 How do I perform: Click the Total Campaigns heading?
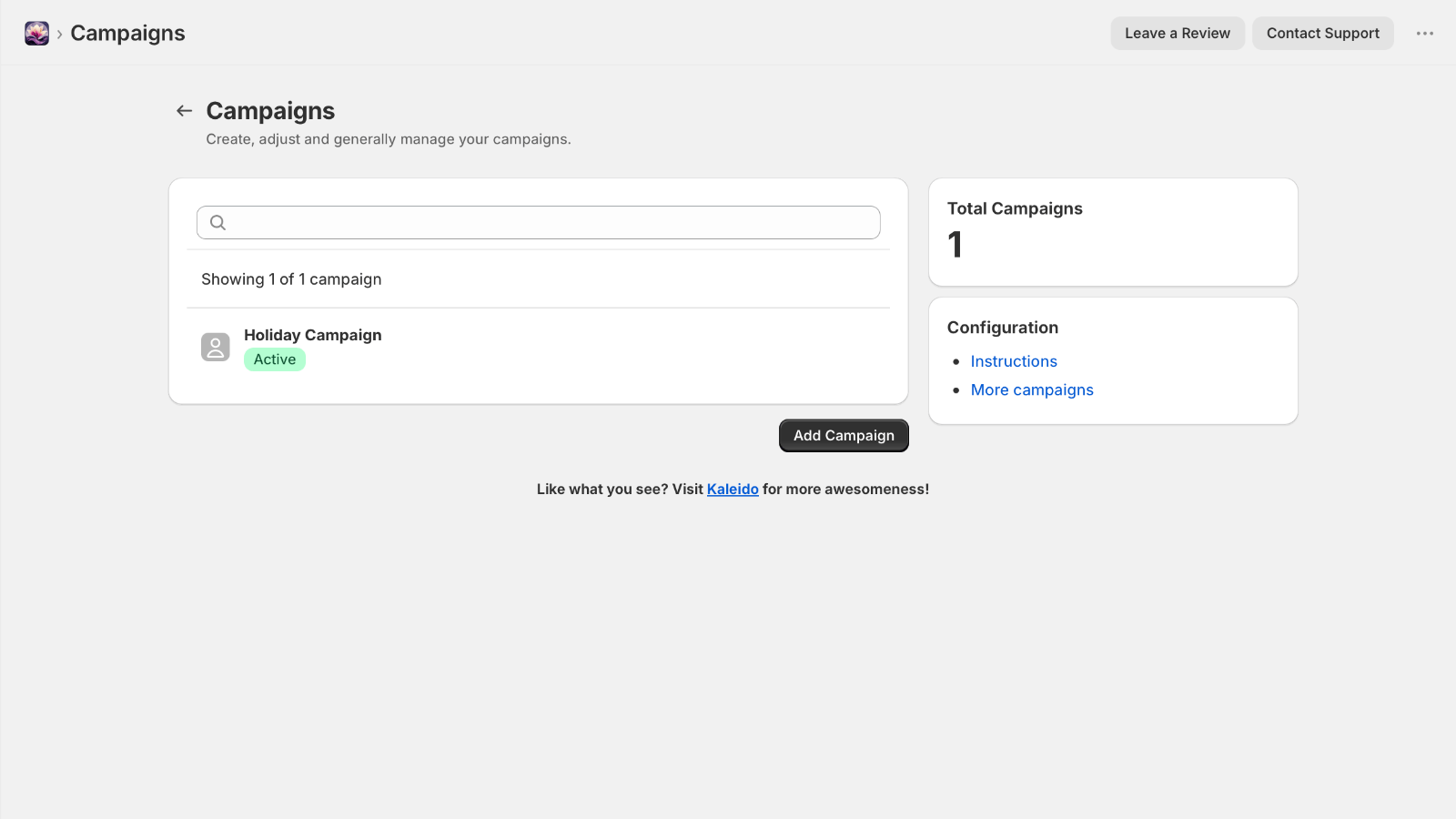tap(1015, 208)
